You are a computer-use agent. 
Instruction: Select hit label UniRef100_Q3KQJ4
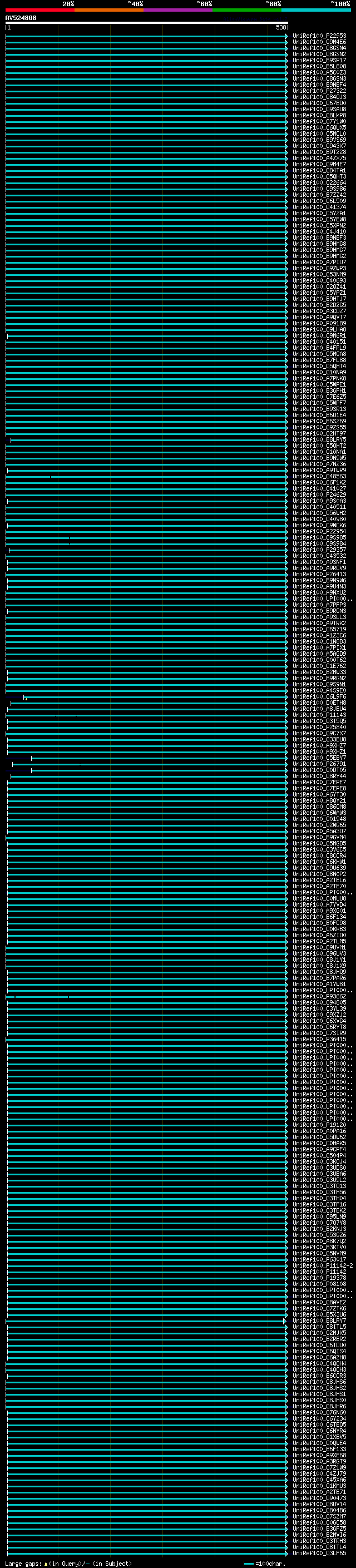[319, 1161]
